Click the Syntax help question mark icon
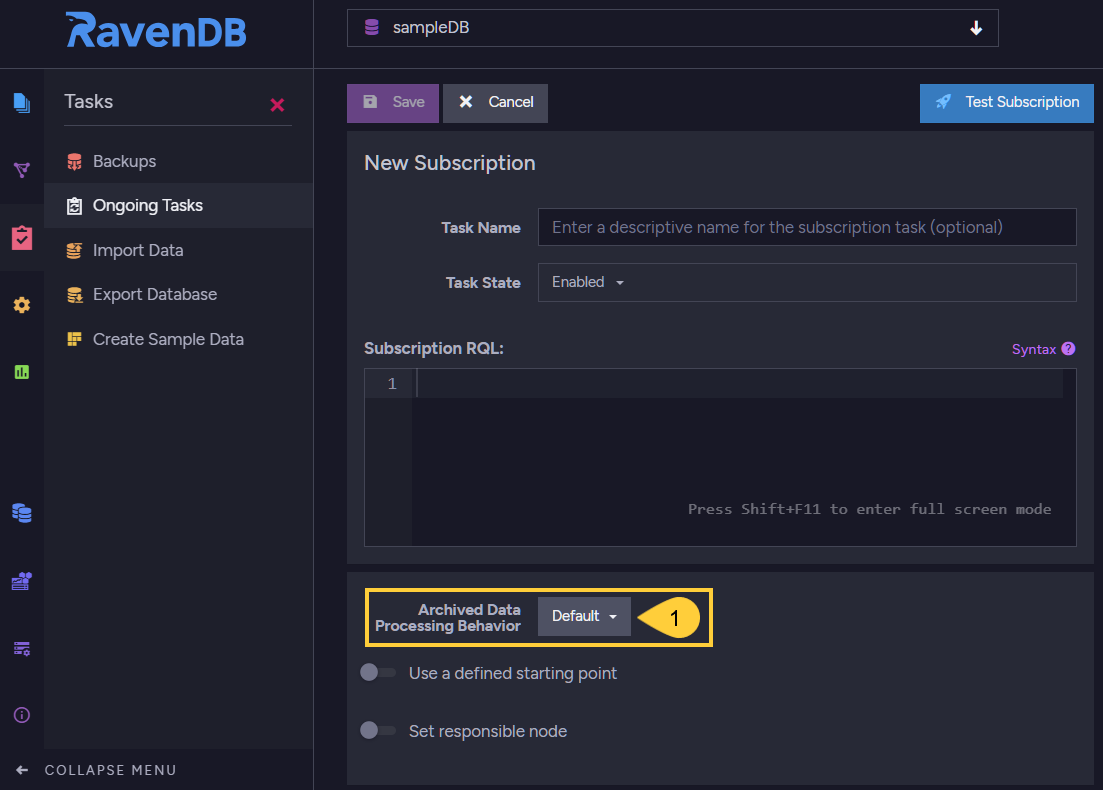 tap(1068, 349)
